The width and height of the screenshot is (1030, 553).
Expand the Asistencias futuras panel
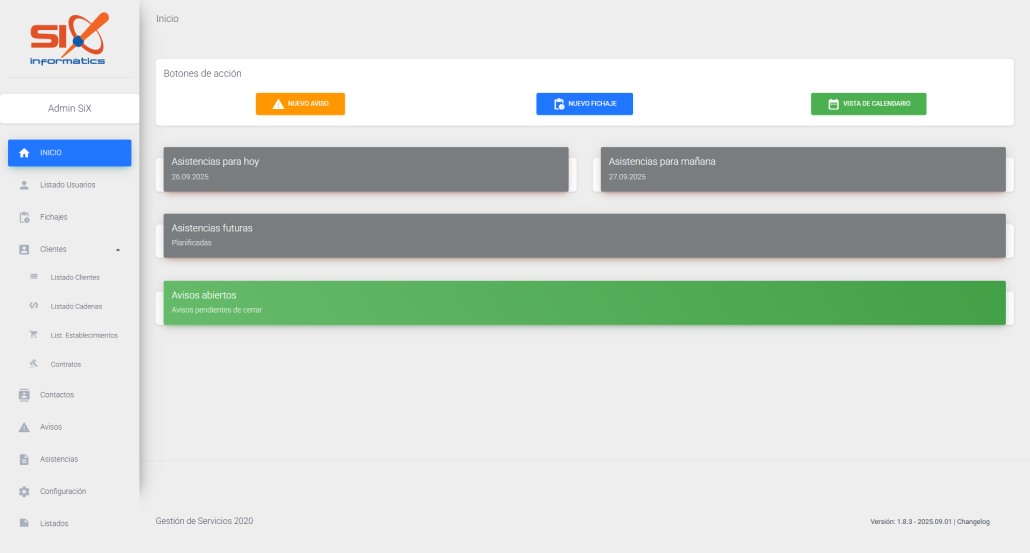pos(584,235)
